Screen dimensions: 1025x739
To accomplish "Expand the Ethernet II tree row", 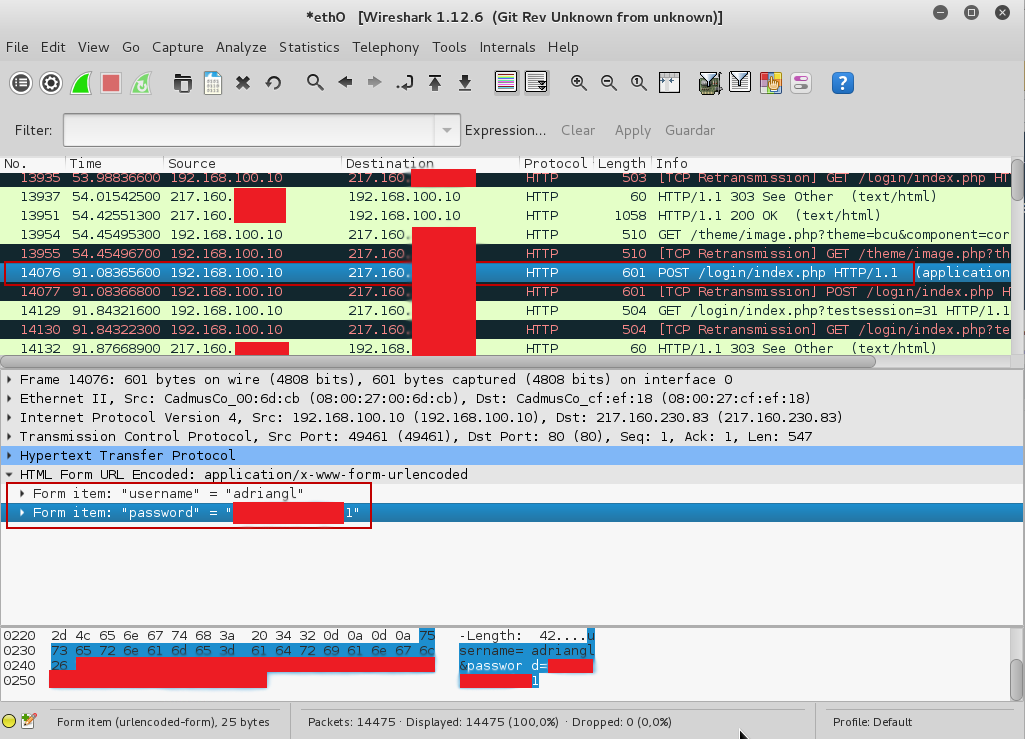I will [10, 398].
